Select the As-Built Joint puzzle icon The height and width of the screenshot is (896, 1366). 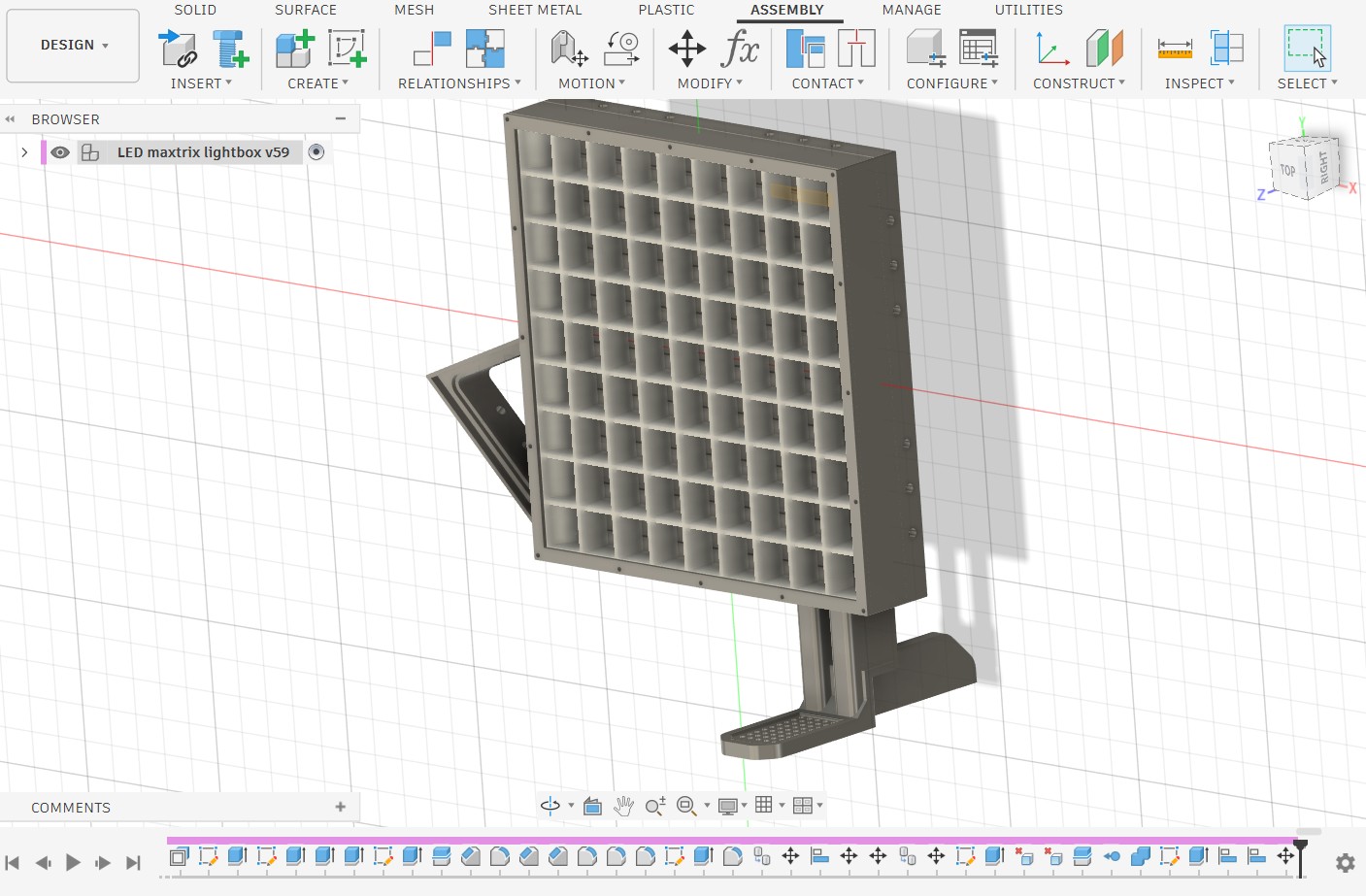pos(484,48)
